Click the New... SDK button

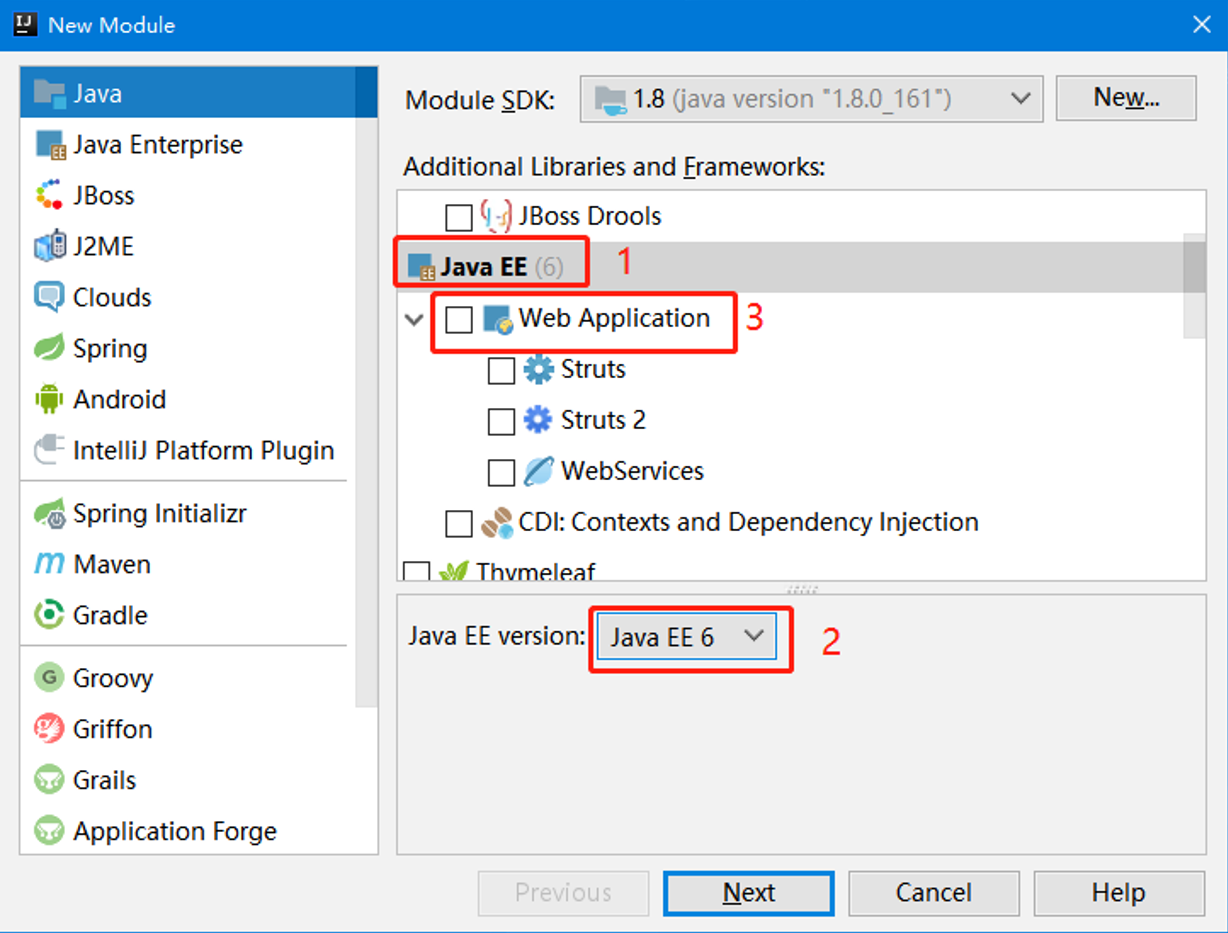(x=1126, y=98)
